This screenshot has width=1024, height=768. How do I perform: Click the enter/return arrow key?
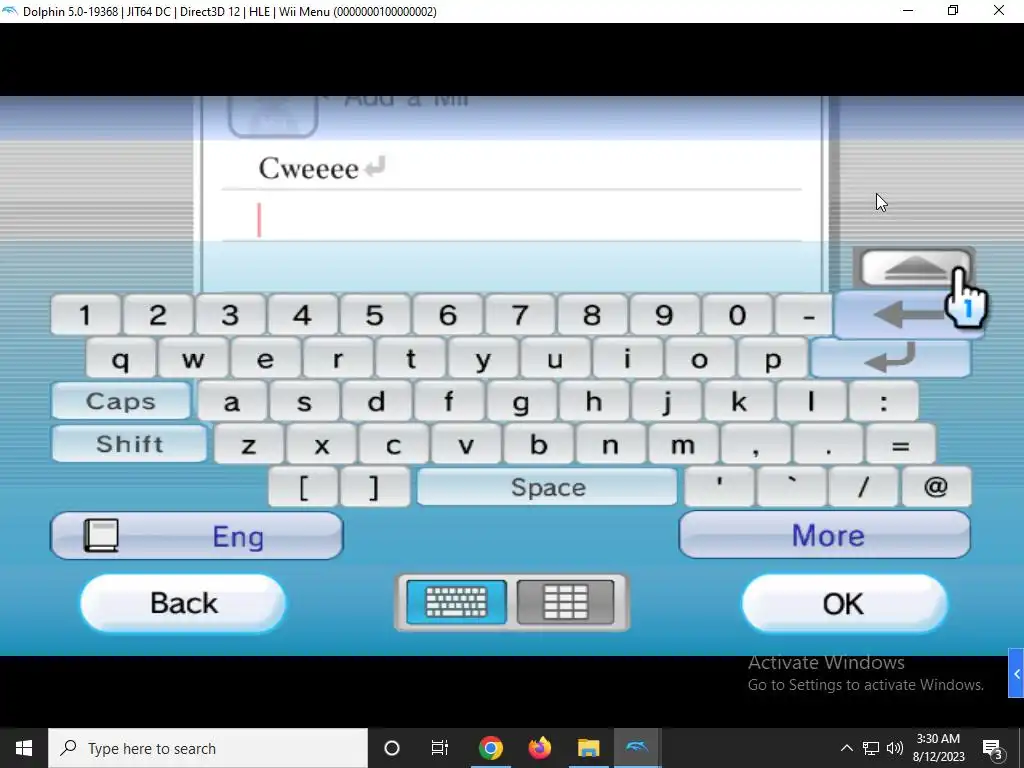pos(891,358)
